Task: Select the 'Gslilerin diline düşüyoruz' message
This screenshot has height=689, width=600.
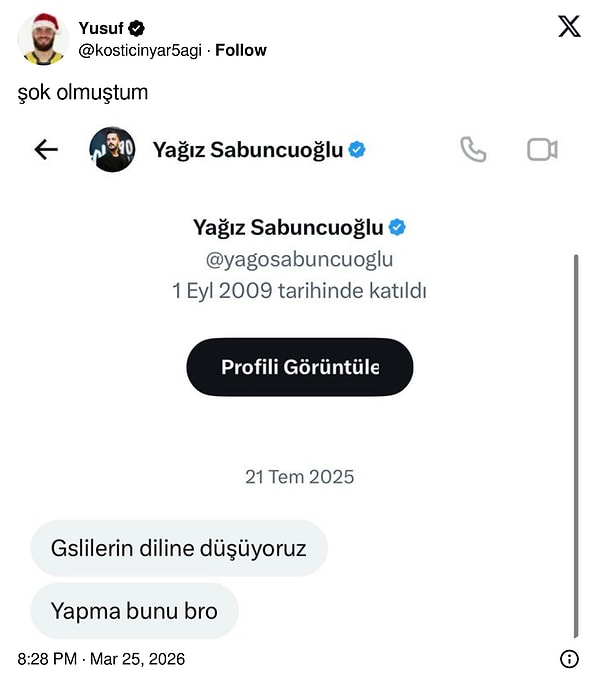Action: pyautogui.click(x=179, y=548)
